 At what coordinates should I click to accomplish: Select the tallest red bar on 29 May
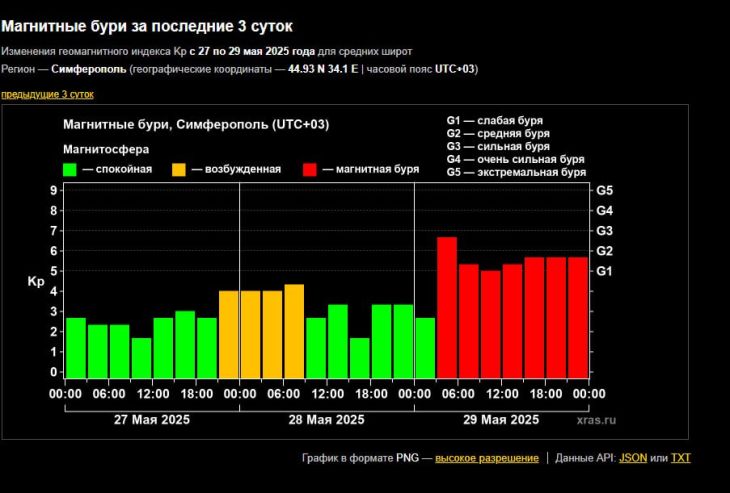(x=447, y=307)
